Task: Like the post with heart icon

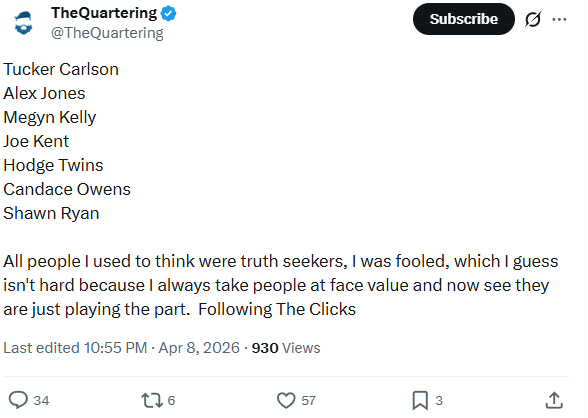Action: 286,400
